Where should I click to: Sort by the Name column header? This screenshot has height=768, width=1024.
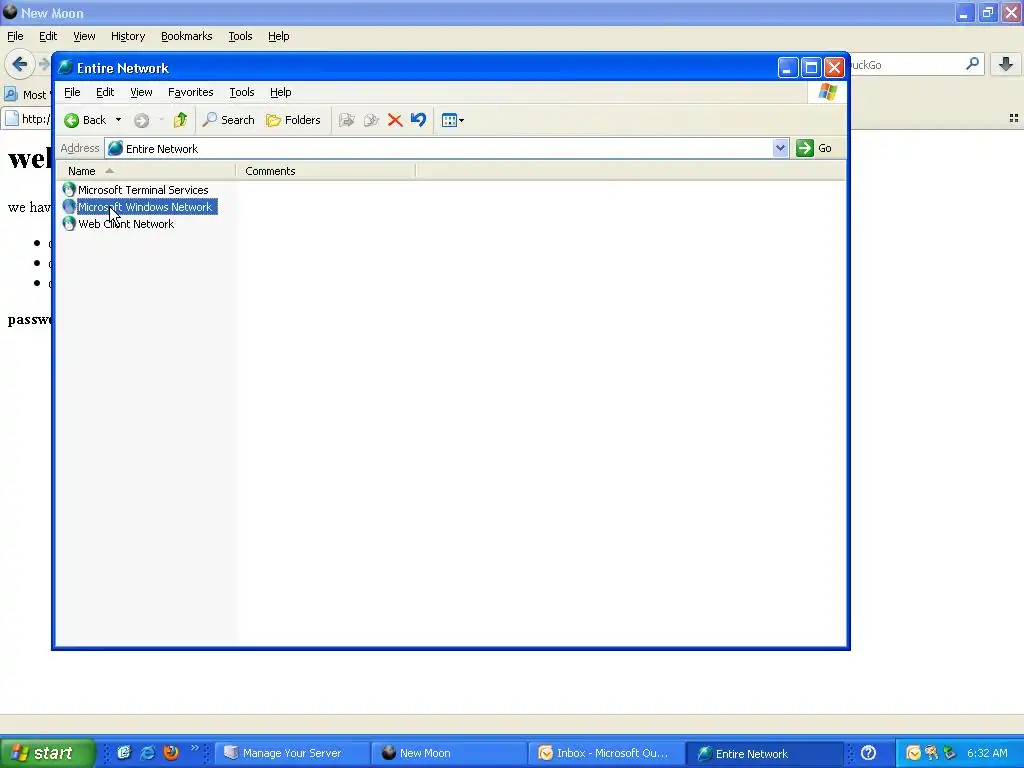(x=146, y=171)
